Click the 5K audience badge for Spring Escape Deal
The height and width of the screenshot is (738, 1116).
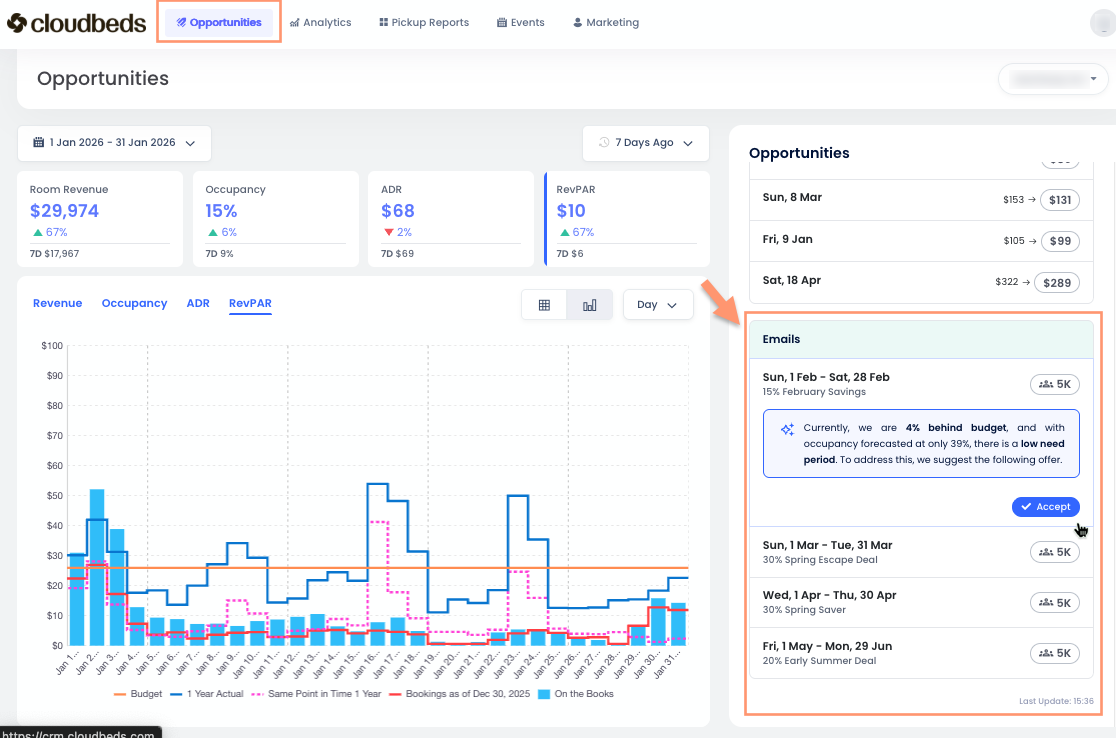(x=1055, y=552)
